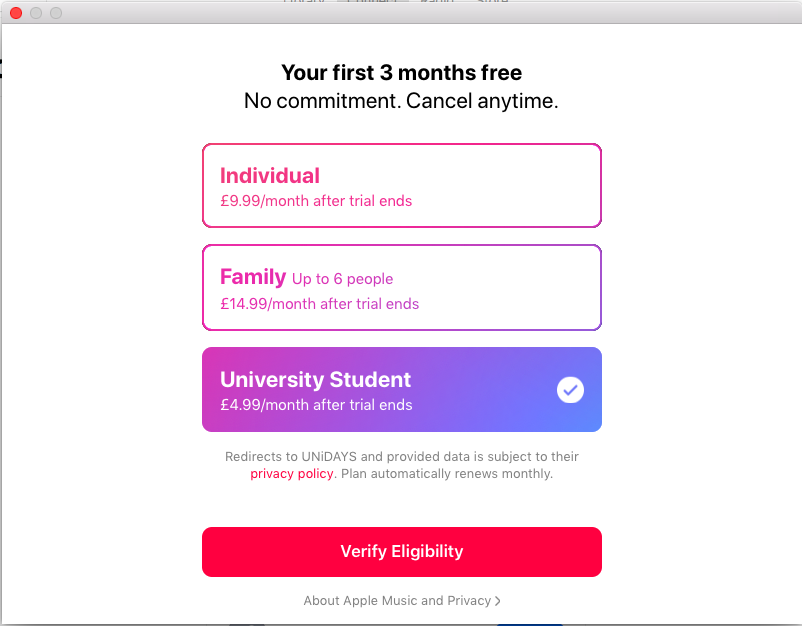Click the £9.99/month price under Individual

coord(316,201)
